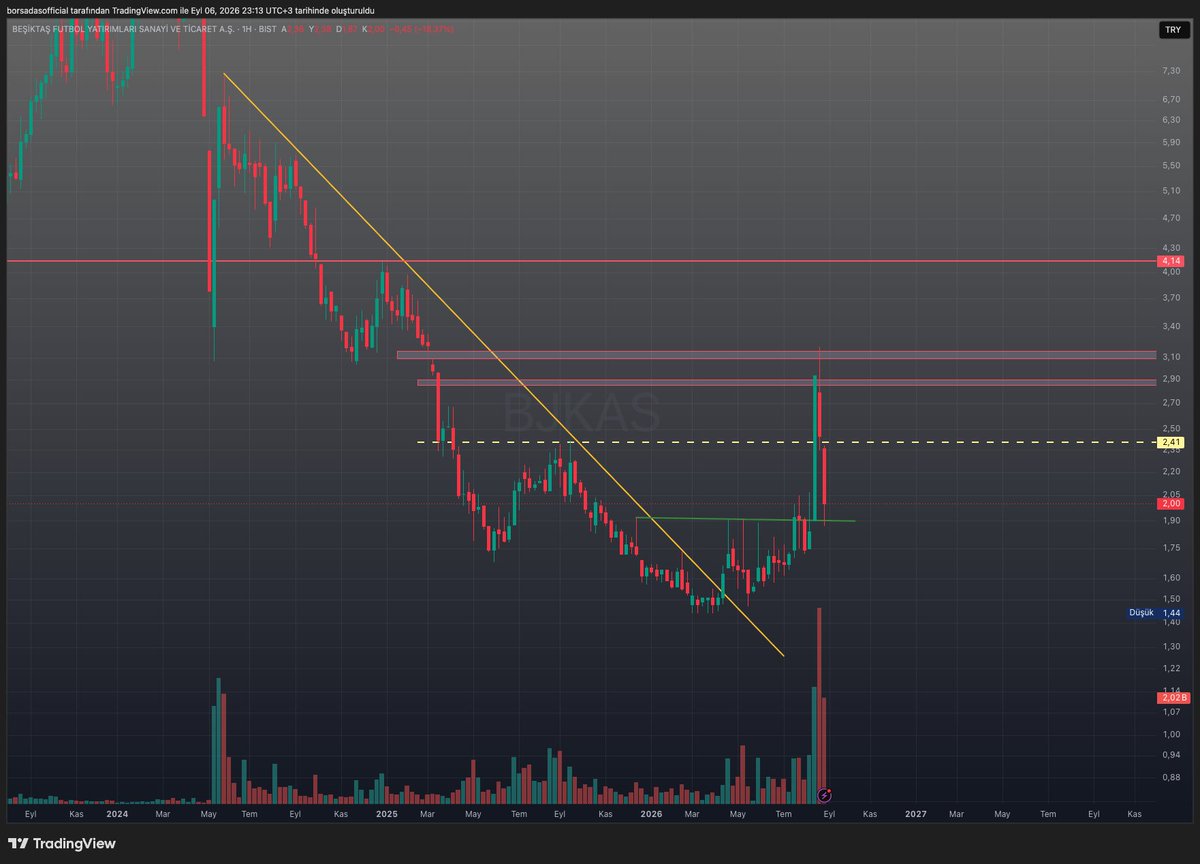This screenshot has width=1200, height=864.
Task: Click the 2,00 last price label
Action: tap(1171, 504)
